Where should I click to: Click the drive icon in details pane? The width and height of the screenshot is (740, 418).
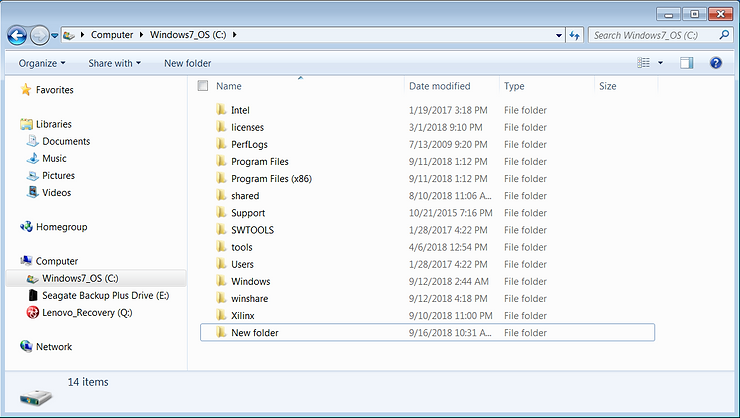36,398
